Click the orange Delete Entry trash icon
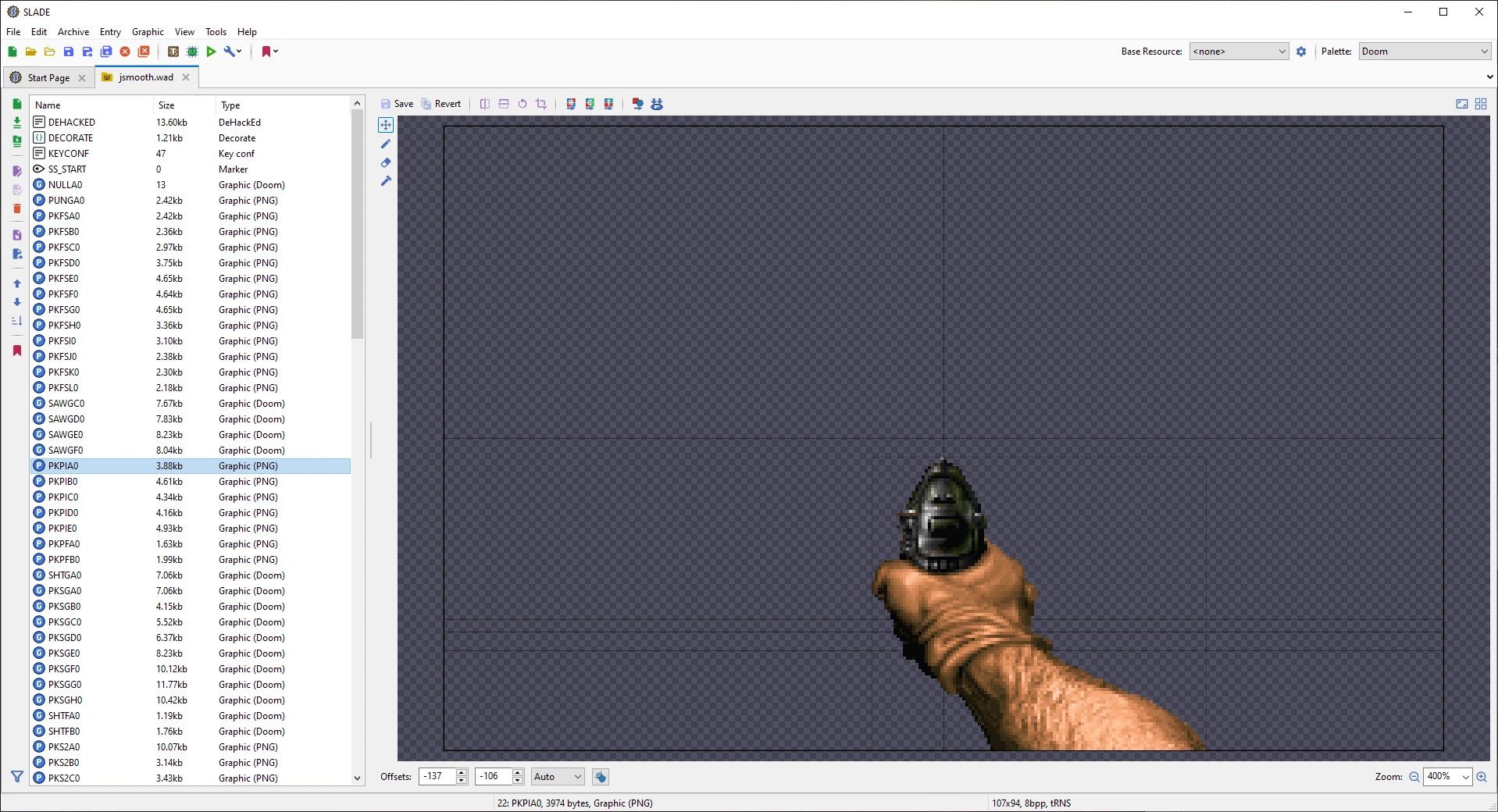 [17, 208]
